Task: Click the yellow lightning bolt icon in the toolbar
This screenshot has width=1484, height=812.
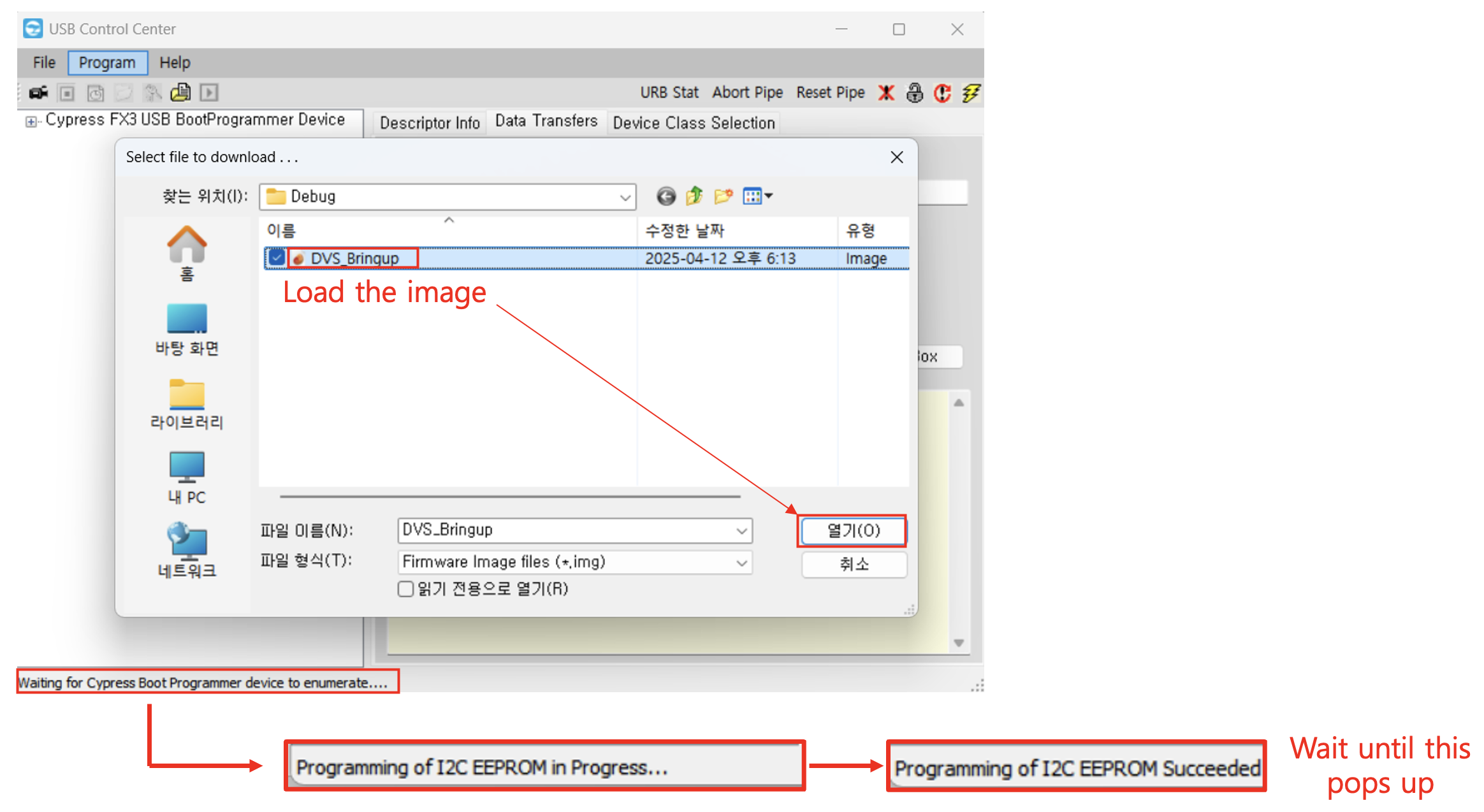Action: tap(971, 93)
